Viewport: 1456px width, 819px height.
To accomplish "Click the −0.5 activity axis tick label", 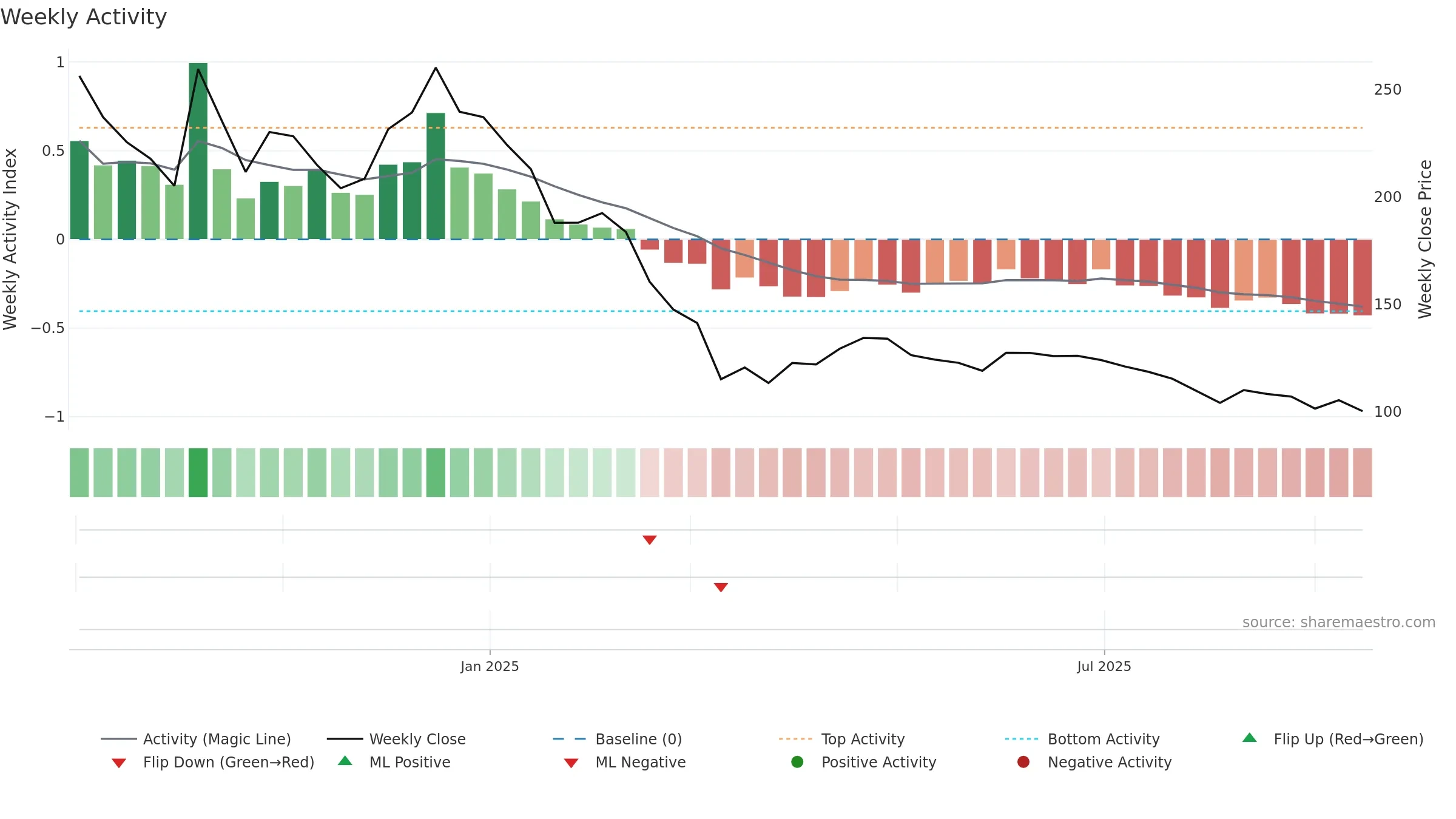I will click(47, 328).
